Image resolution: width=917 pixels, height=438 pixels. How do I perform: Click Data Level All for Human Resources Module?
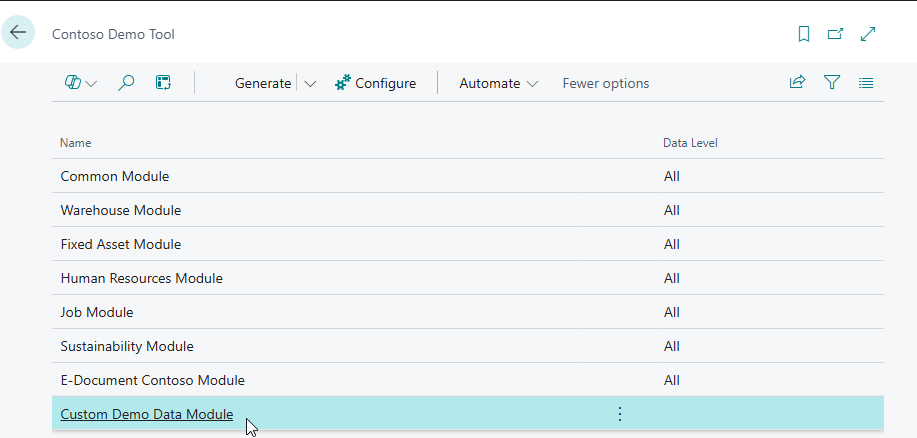click(x=671, y=278)
